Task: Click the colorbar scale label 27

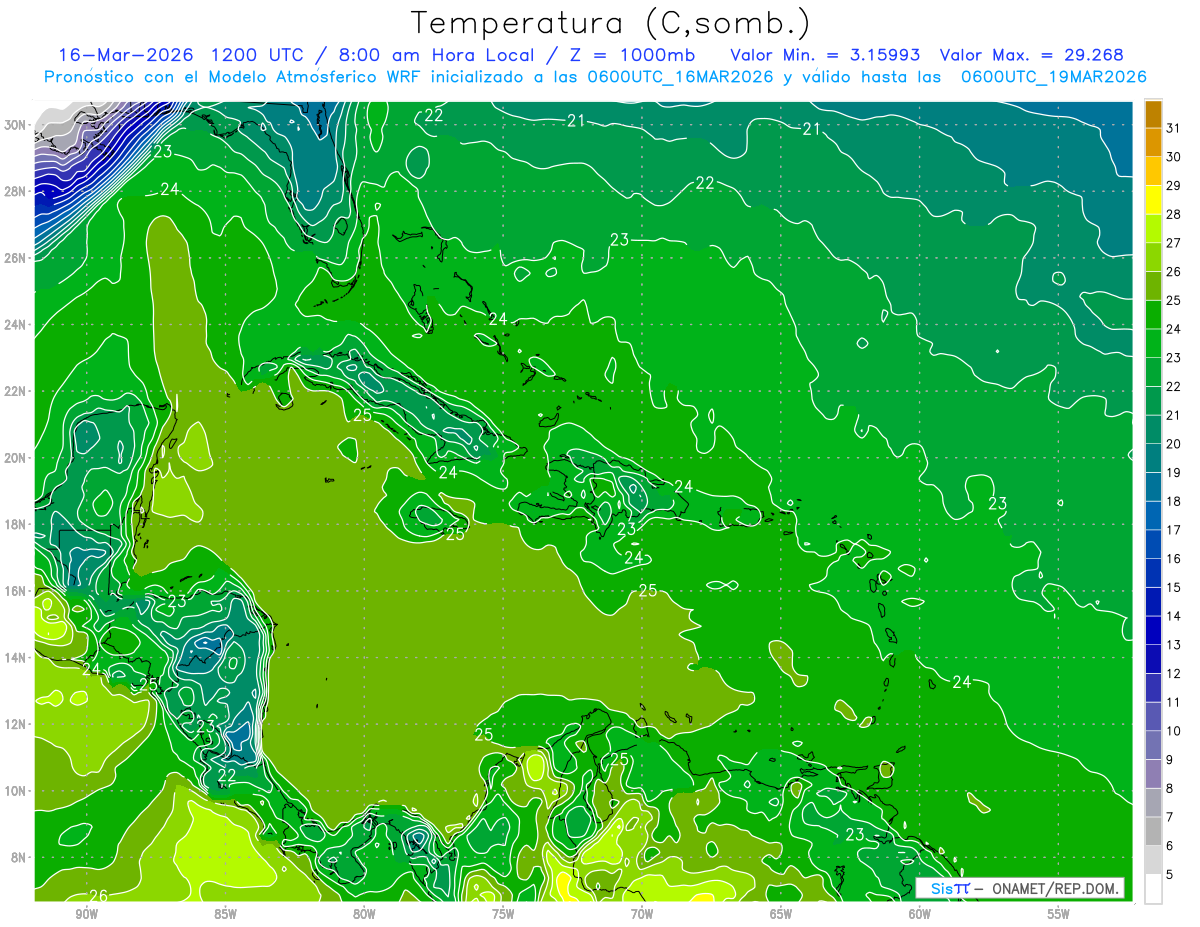Action: 1174,242
